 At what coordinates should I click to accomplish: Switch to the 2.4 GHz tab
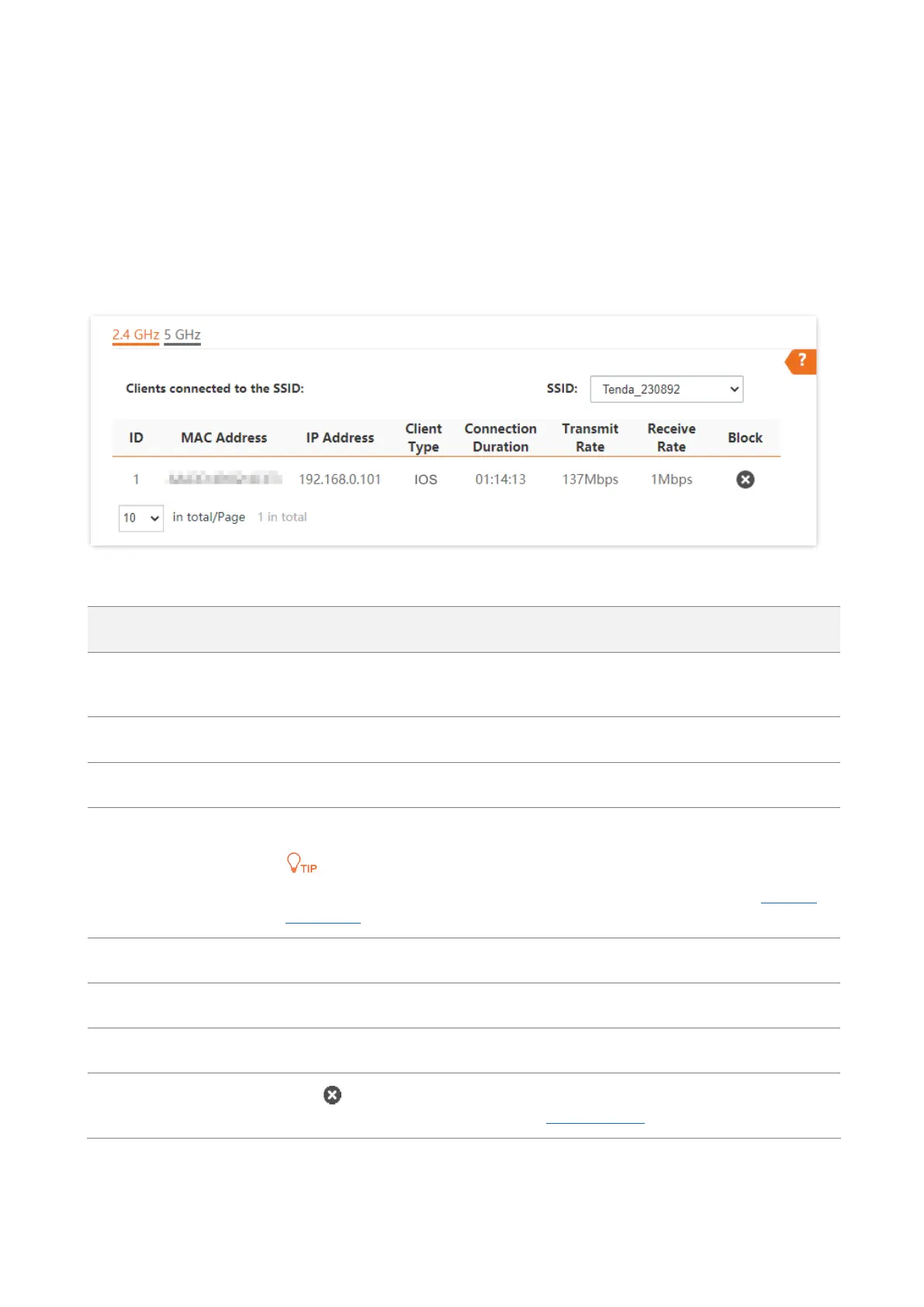pos(136,335)
